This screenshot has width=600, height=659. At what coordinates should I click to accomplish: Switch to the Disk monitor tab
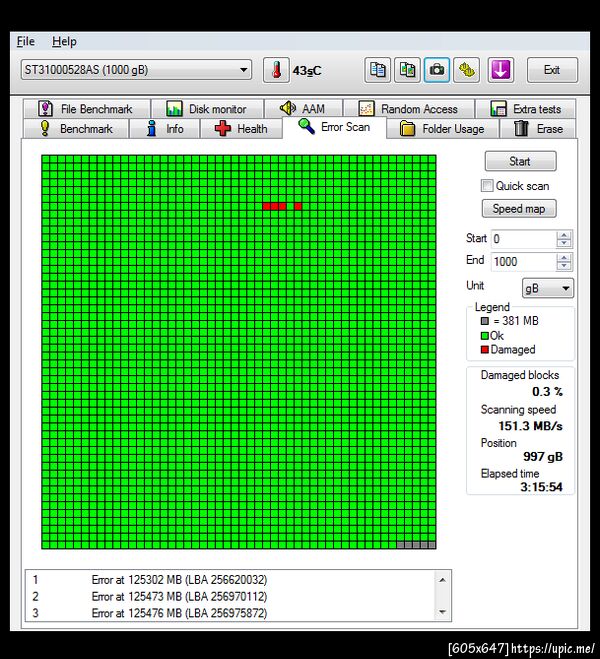click(x=207, y=109)
